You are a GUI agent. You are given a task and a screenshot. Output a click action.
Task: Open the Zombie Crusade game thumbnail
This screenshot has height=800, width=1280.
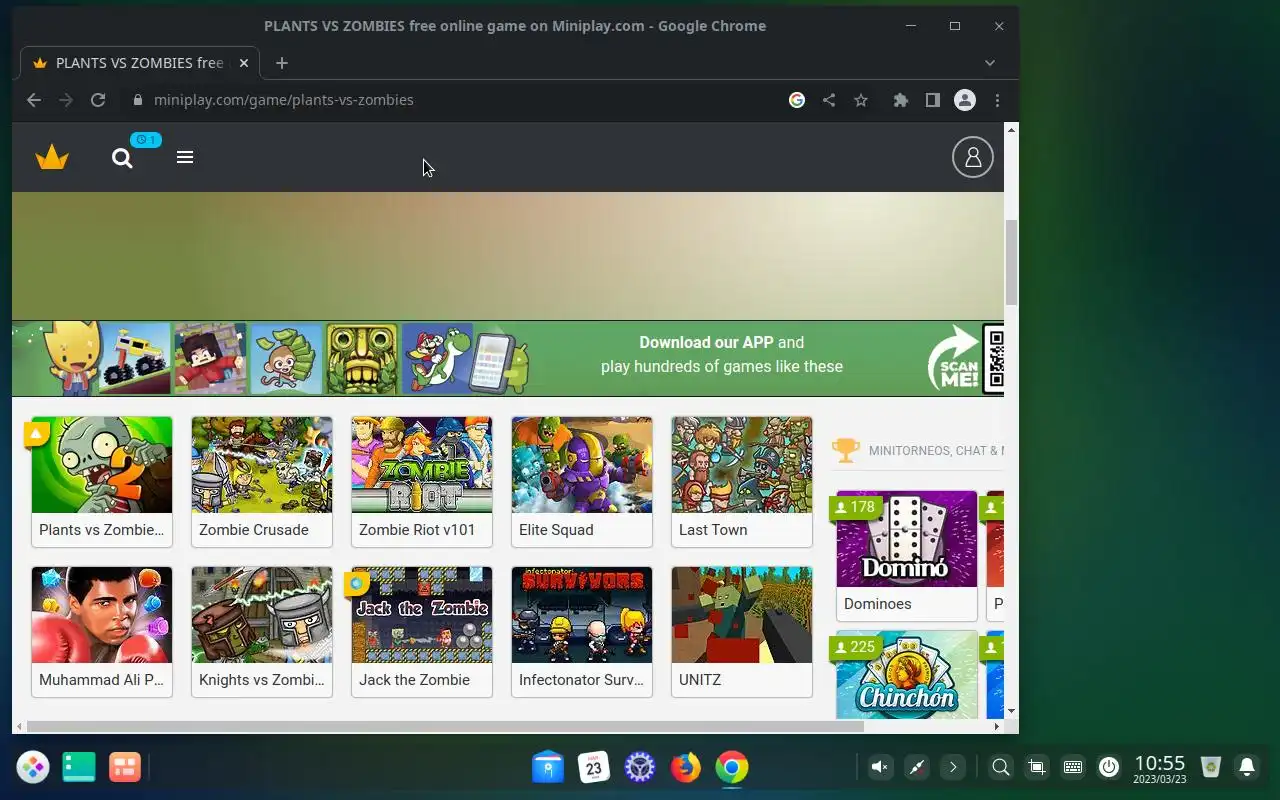(x=262, y=465)
